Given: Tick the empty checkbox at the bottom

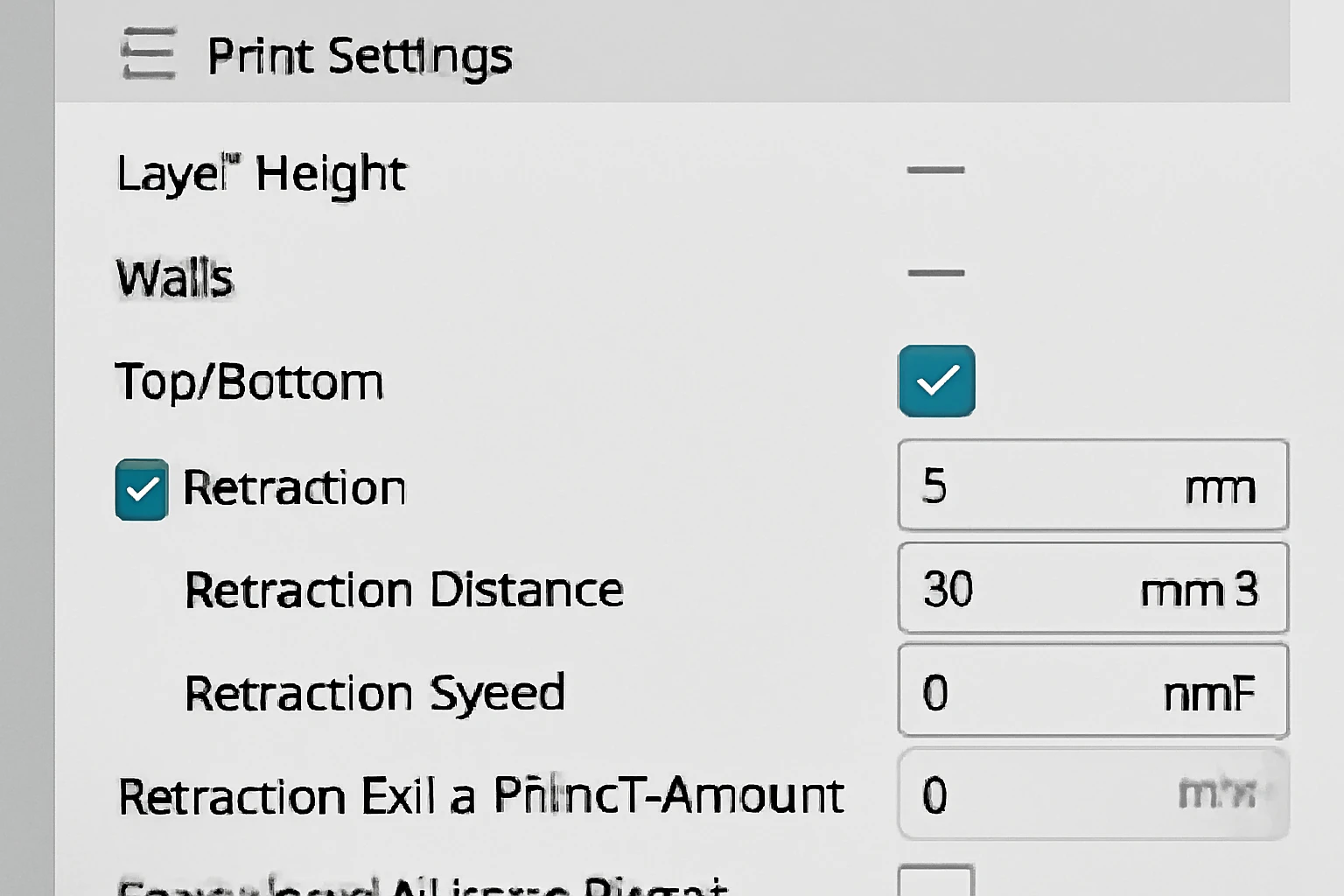Looking at the screenshot, I should [935, 882].
